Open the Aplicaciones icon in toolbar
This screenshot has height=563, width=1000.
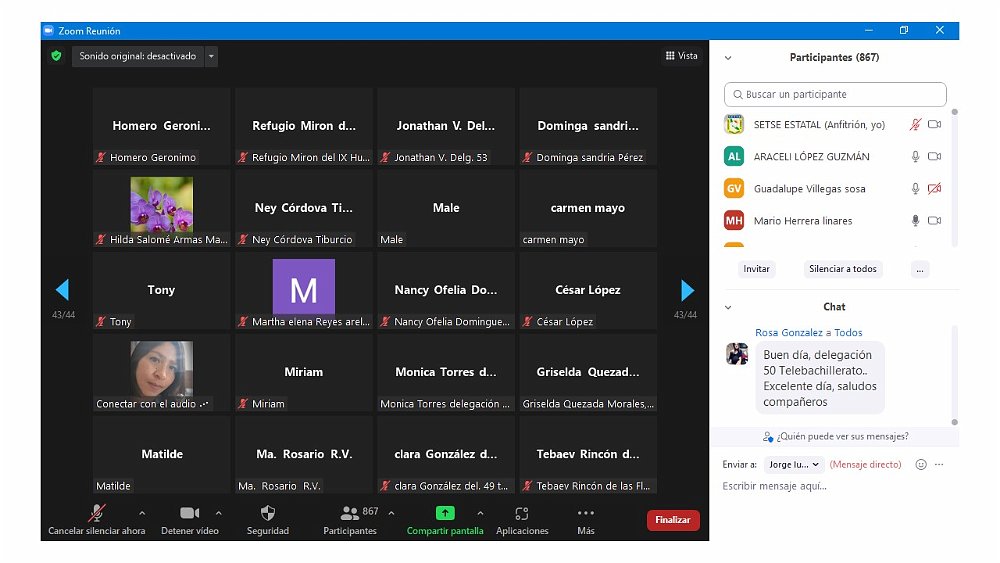pos(521,513)
